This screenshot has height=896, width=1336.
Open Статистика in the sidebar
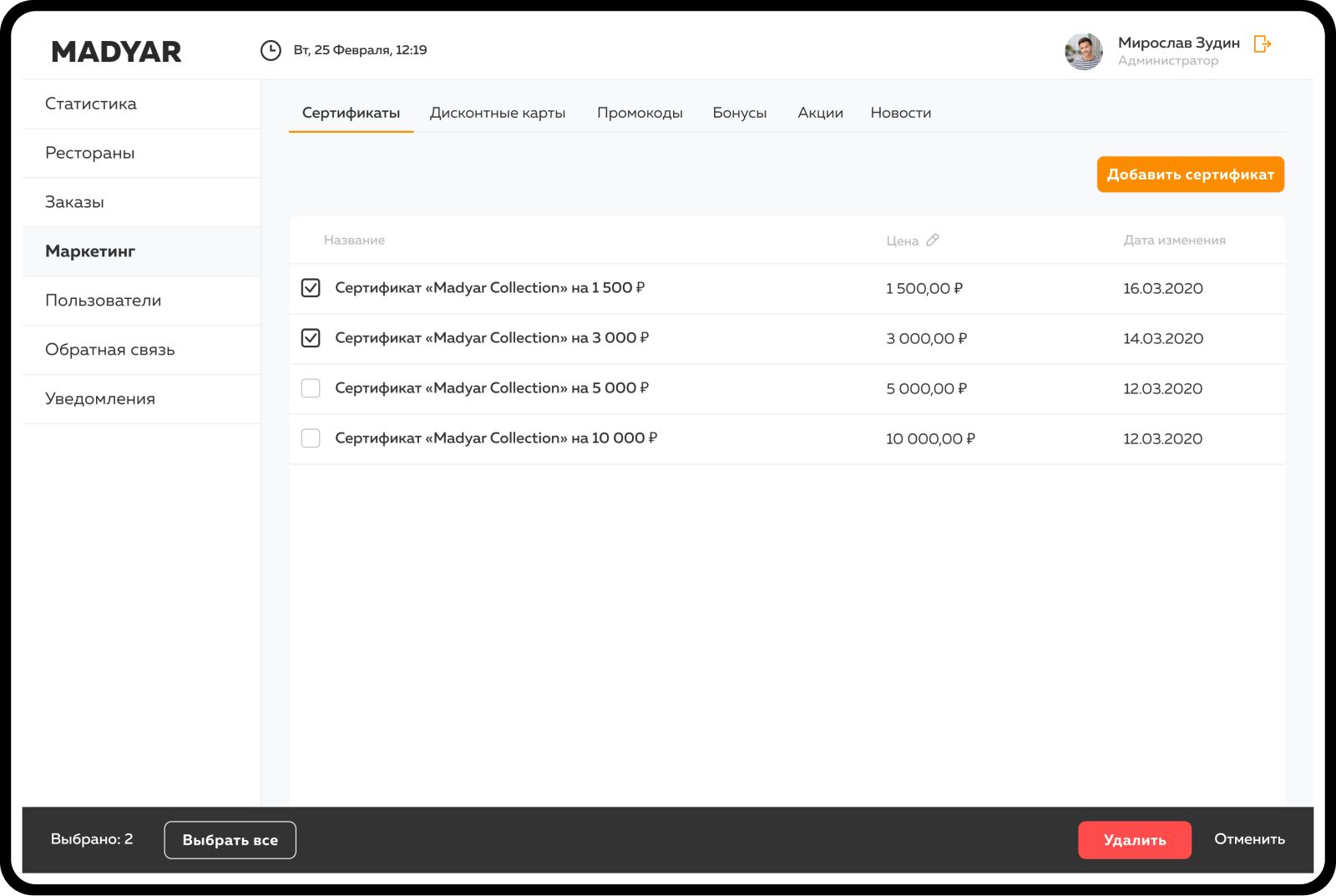[x=141, y=104]
